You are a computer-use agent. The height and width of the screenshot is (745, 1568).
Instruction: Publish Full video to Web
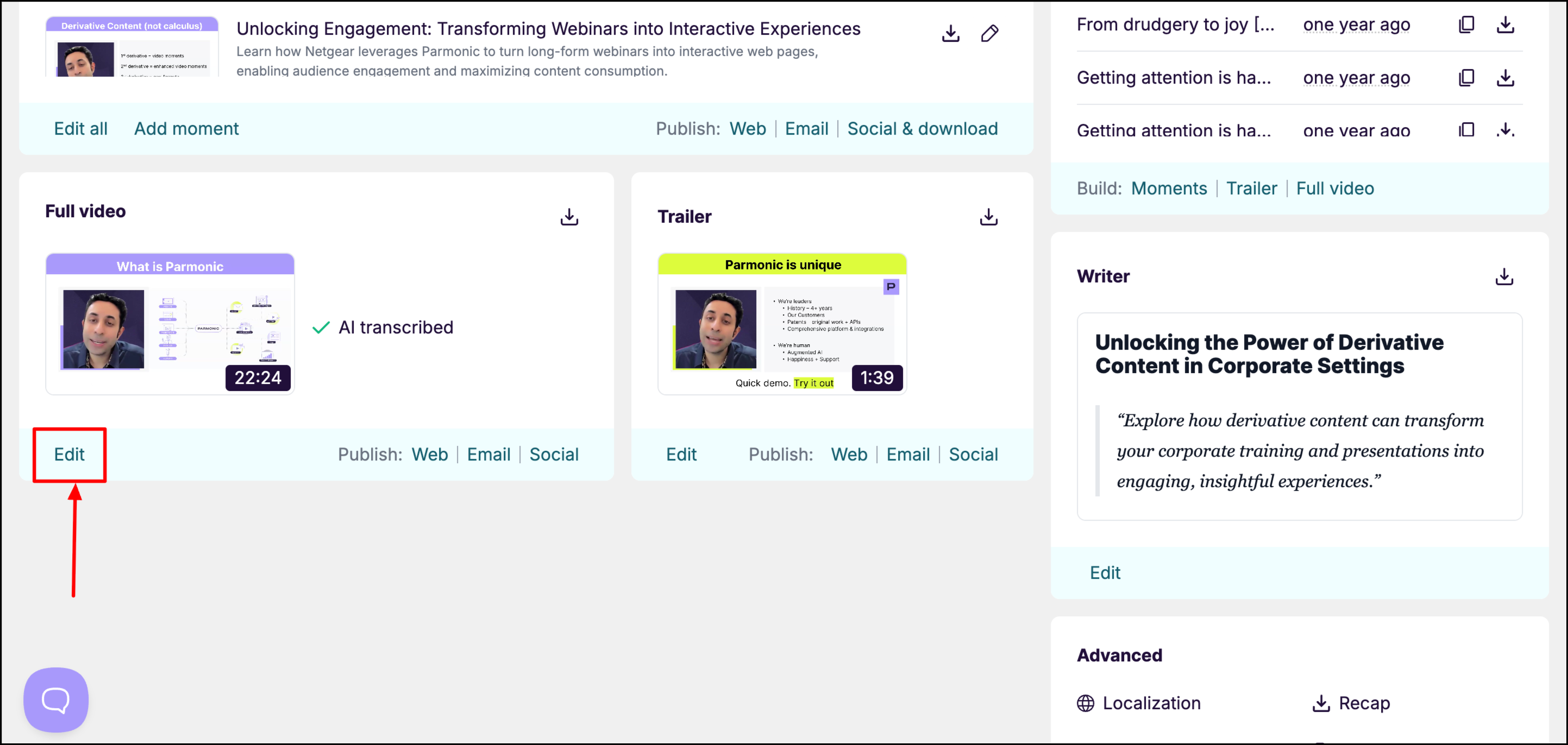(430, 454)
